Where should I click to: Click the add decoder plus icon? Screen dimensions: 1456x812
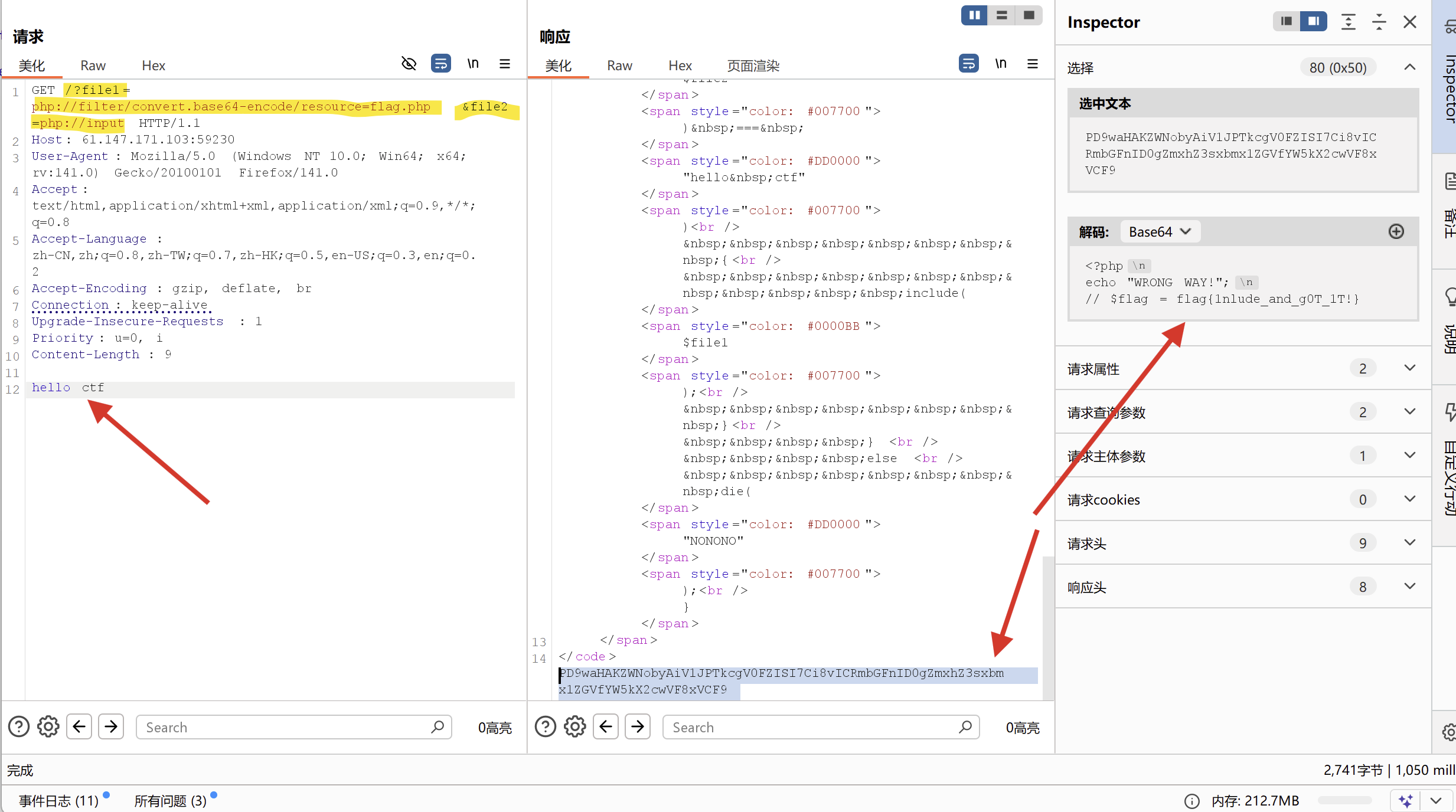click(1396, 231)
